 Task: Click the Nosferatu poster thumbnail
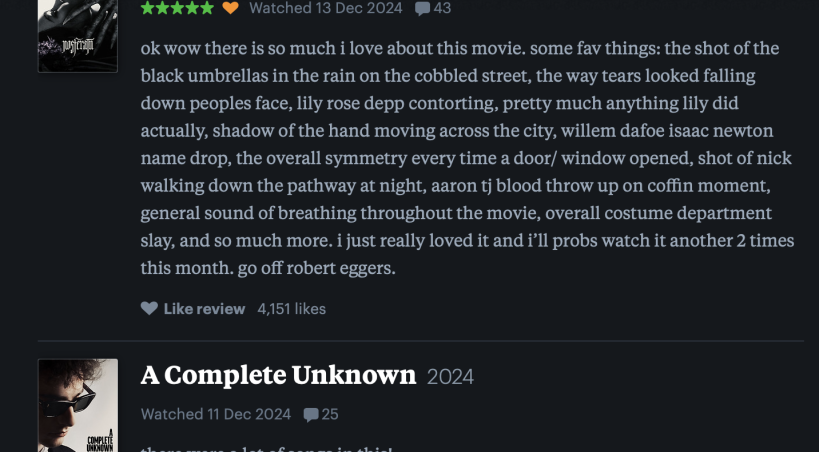coord(77,36)
